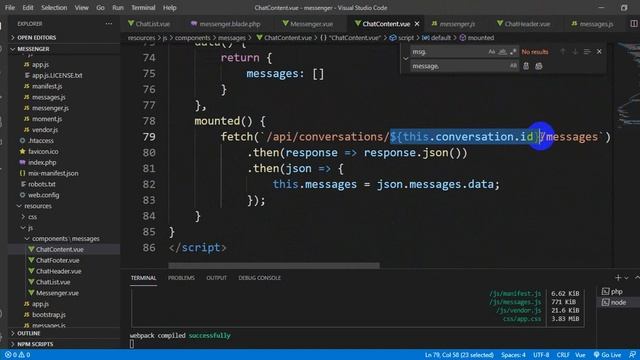Click Go Live in status bar
640x360 pixels.
click(x=607, y=355)
